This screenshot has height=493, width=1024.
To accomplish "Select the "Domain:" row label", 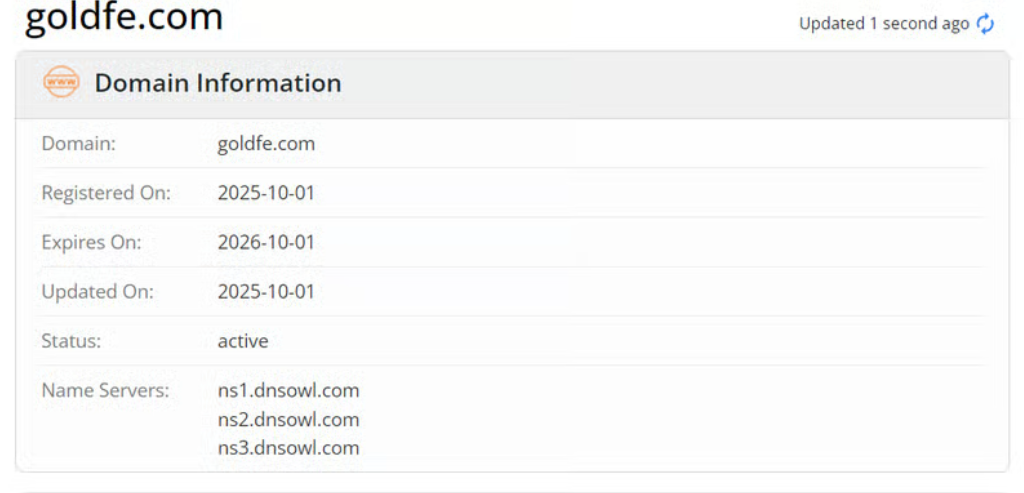I will click(x=79, y=143).
